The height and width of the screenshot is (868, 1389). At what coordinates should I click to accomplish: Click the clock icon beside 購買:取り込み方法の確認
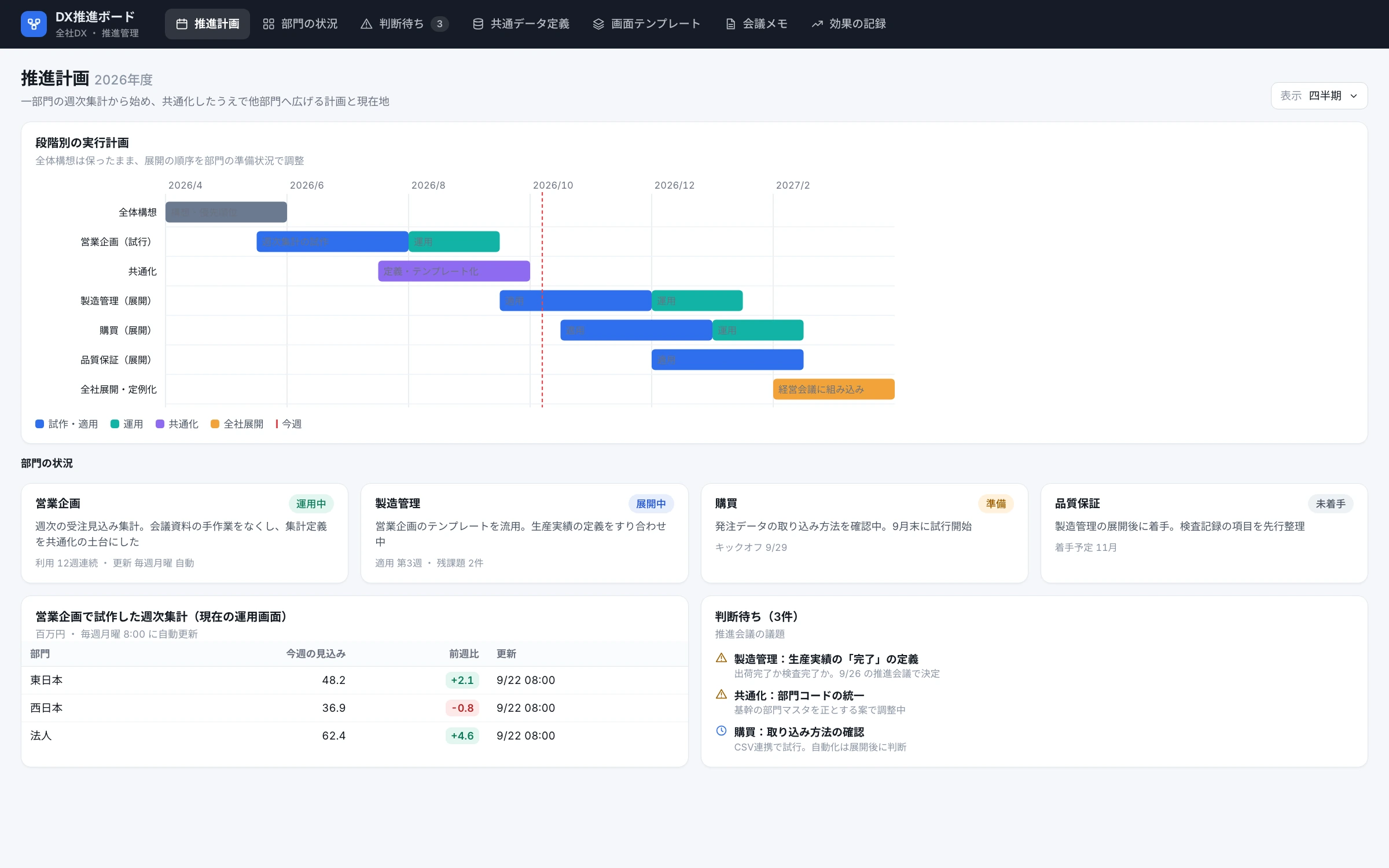[x=721, y=731]
